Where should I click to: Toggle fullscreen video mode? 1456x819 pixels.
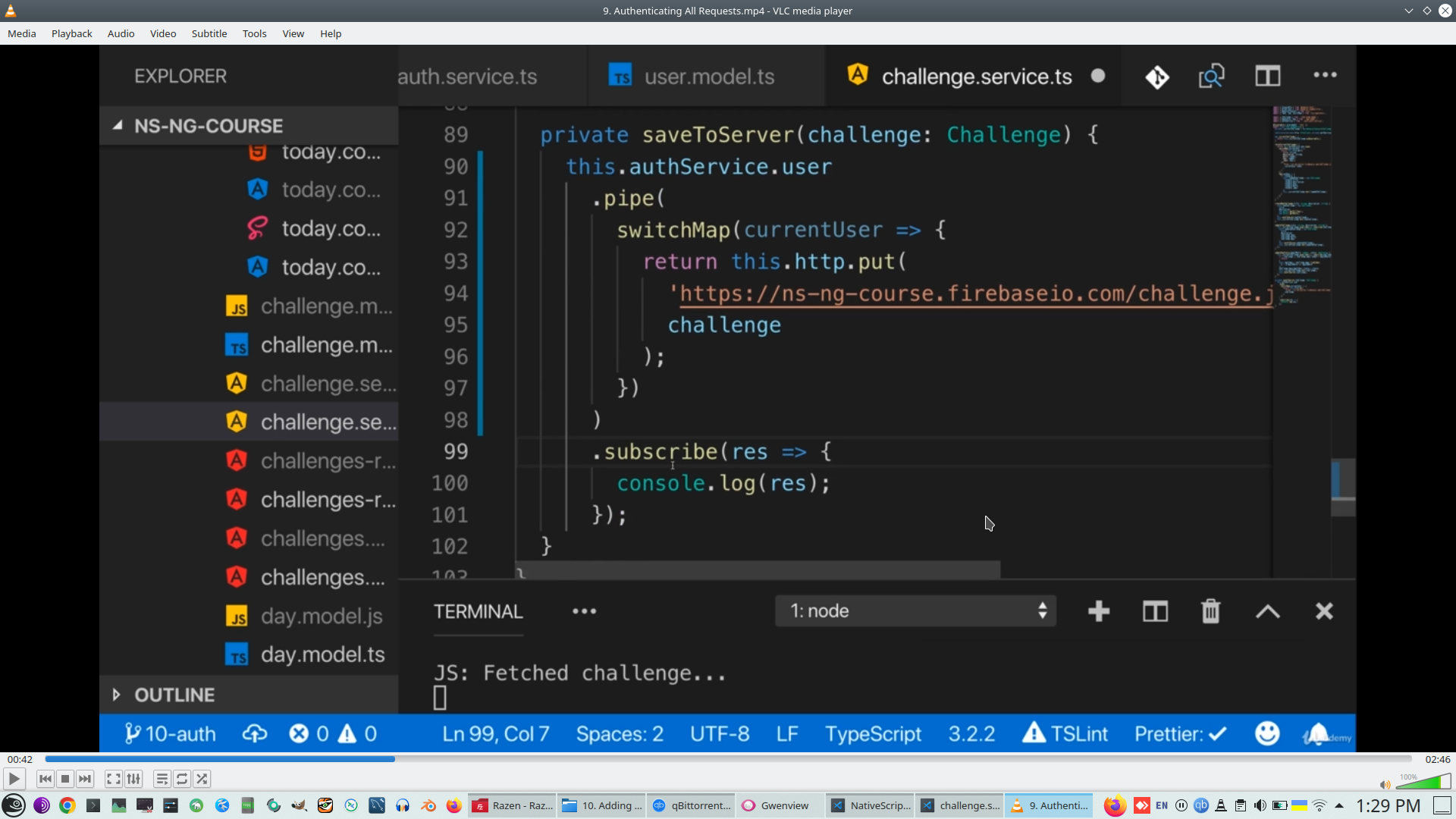coord(113,779)
